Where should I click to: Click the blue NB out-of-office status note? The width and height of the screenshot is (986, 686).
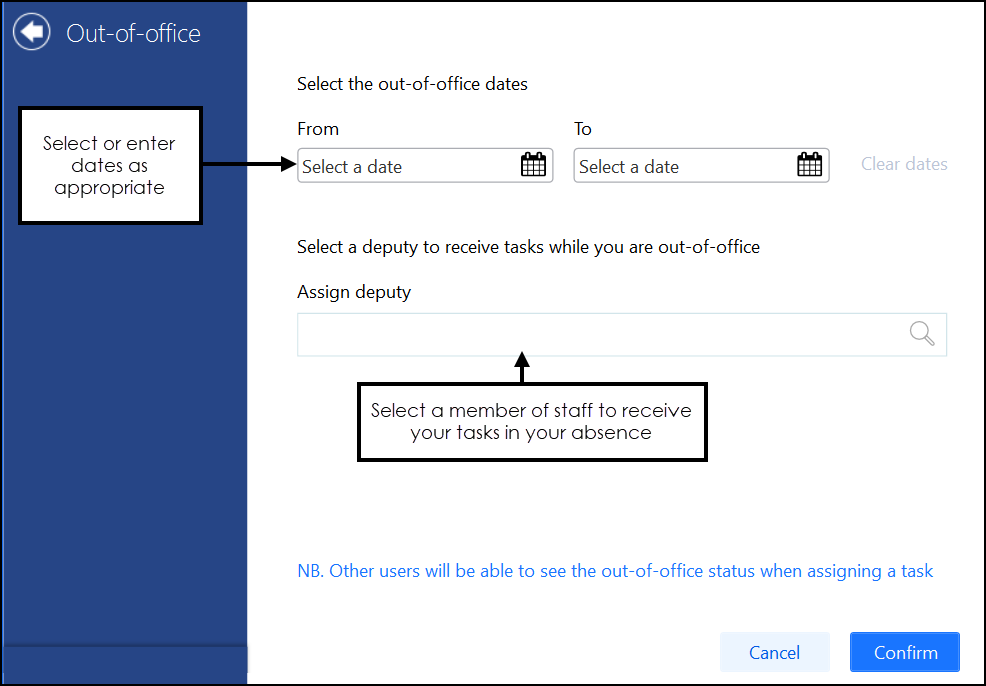point(615,571)
